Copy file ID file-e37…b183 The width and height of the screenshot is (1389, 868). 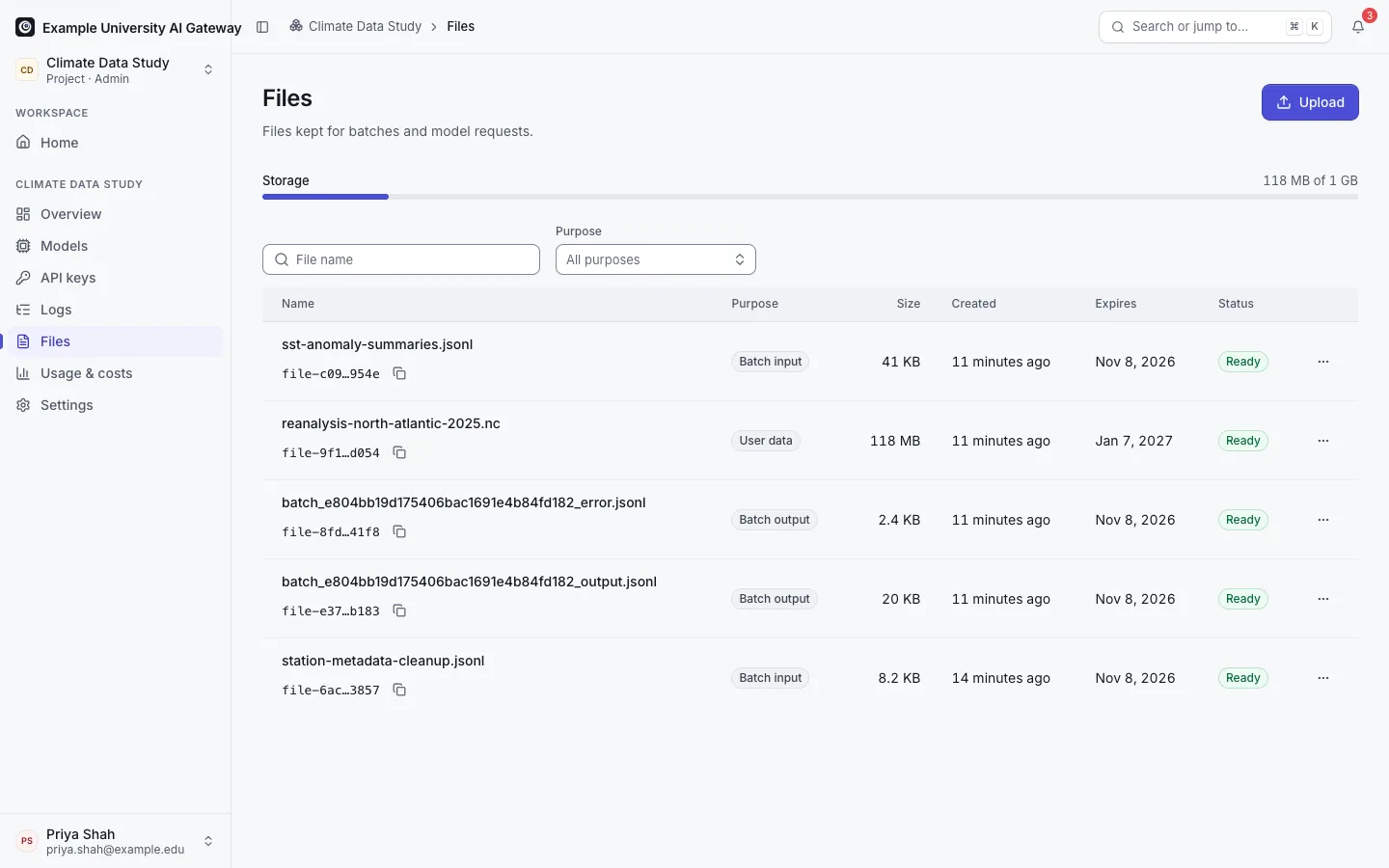click(399, 610)
